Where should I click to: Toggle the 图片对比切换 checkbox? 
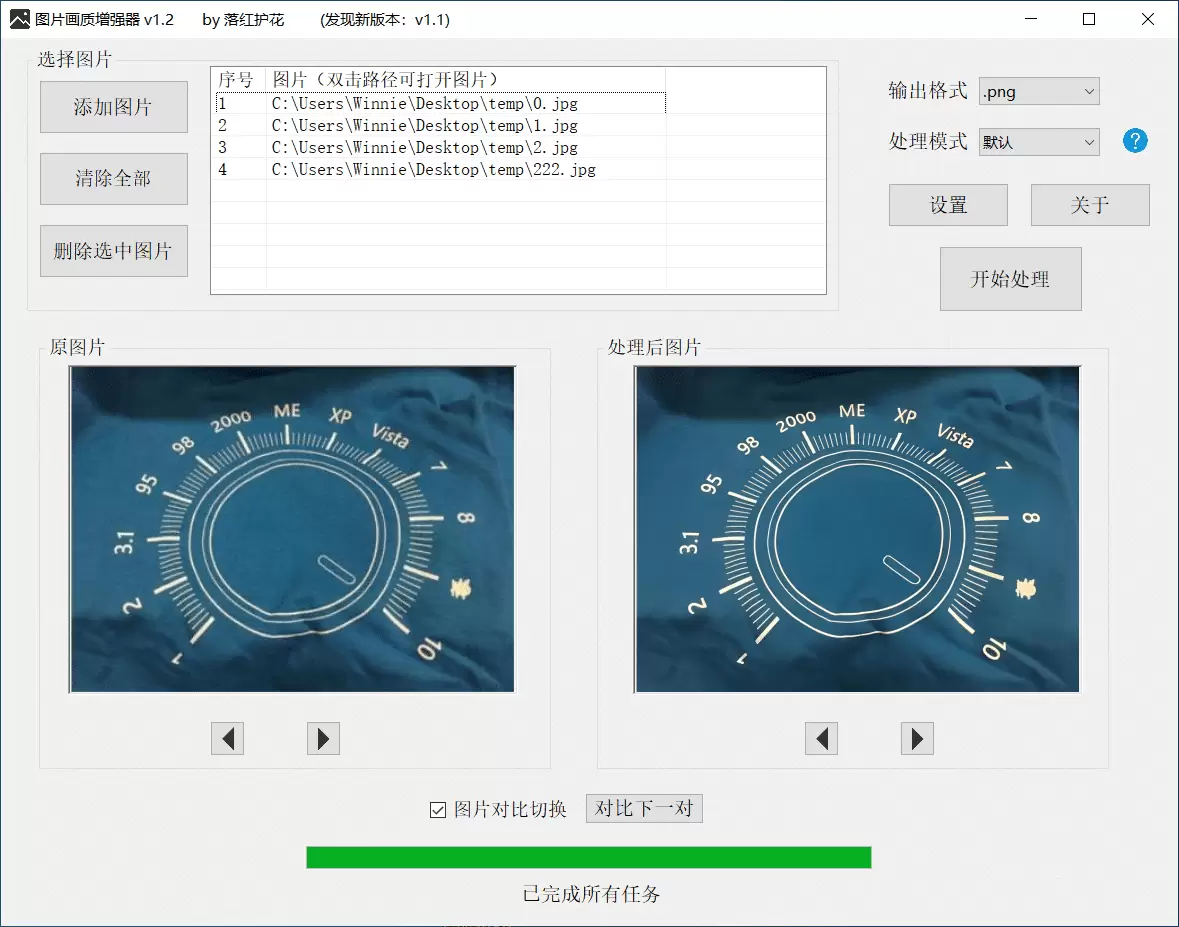pyautogui.click(x=438, y=810)
